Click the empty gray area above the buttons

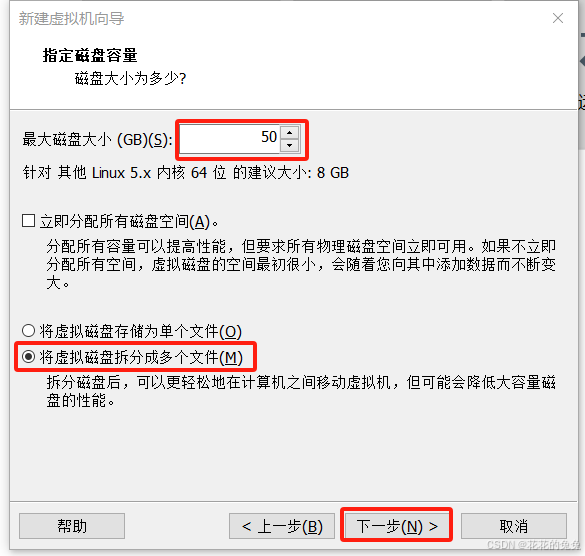pos(293,455)
